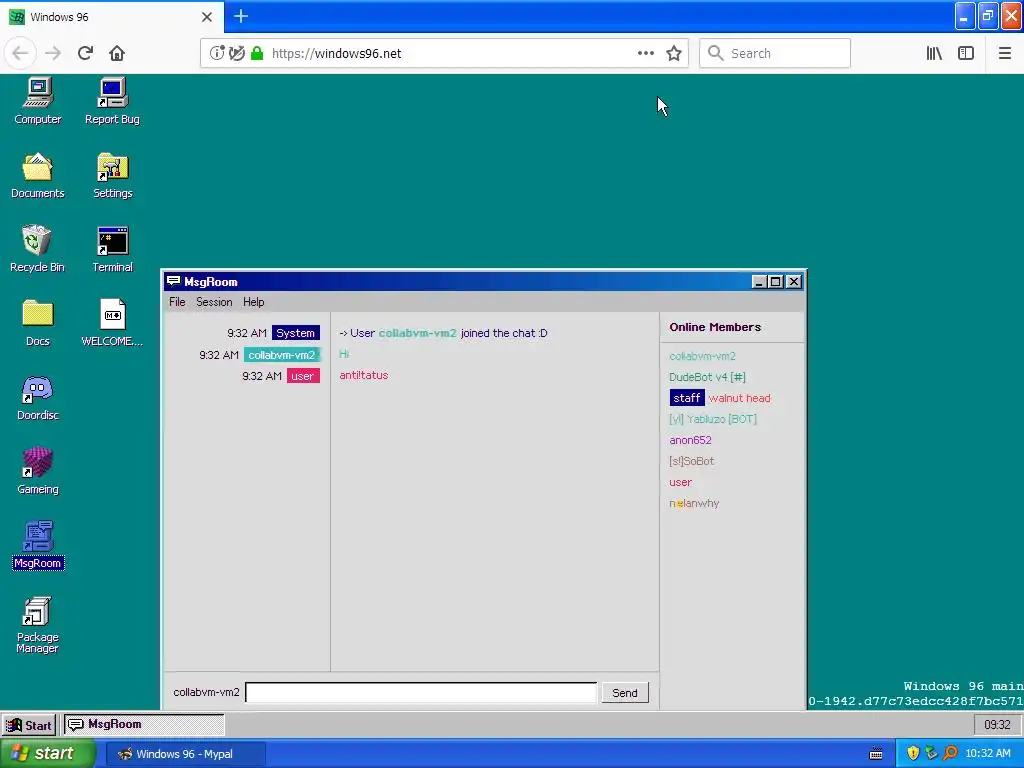Image resolution: width=1024 pixels, height=768 pixels.
Task: Minimize the MsgRoom window
Action: tap(758, 281)
